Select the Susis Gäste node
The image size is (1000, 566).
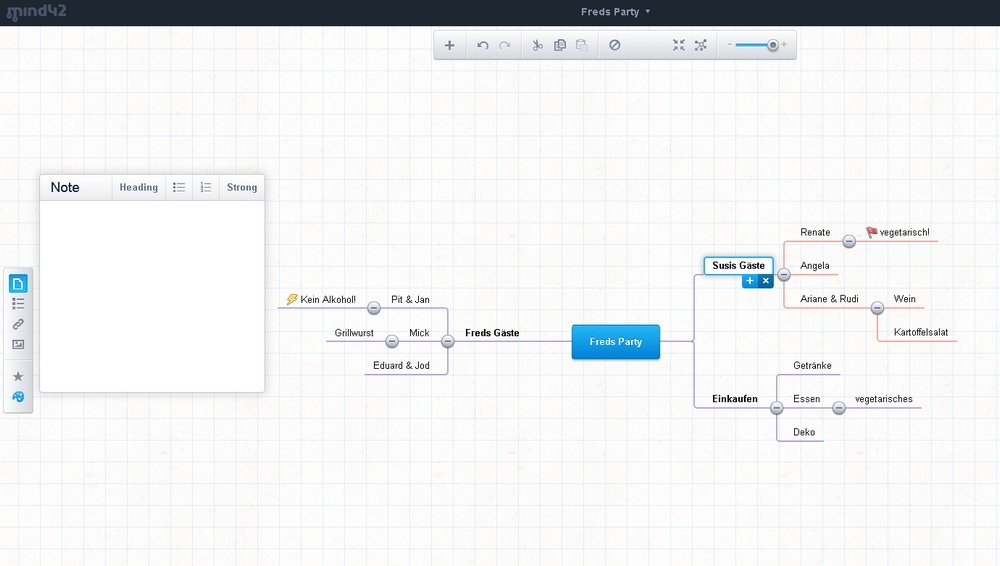click(x=739, y=265)
